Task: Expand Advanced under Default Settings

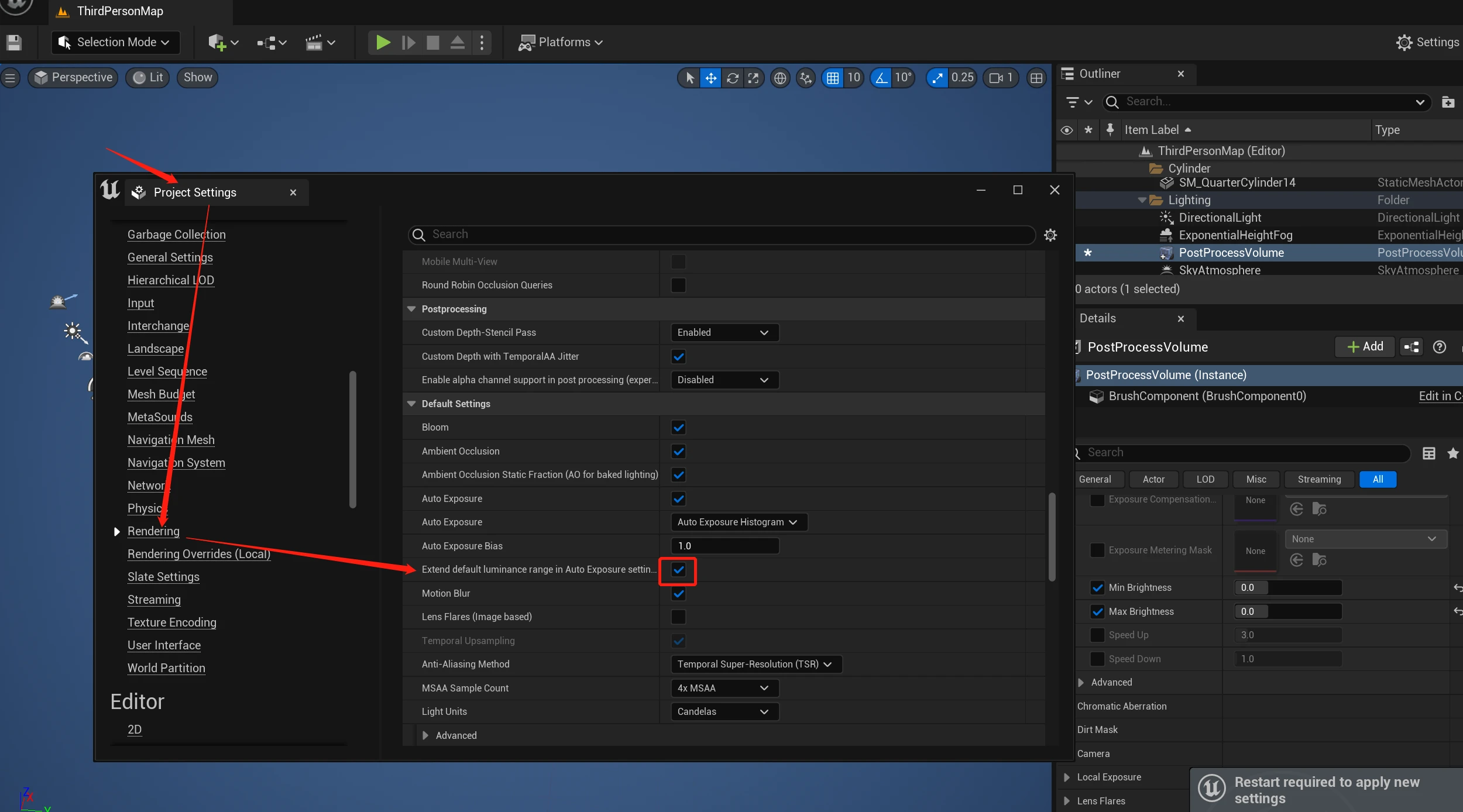Action: point(425,736)
